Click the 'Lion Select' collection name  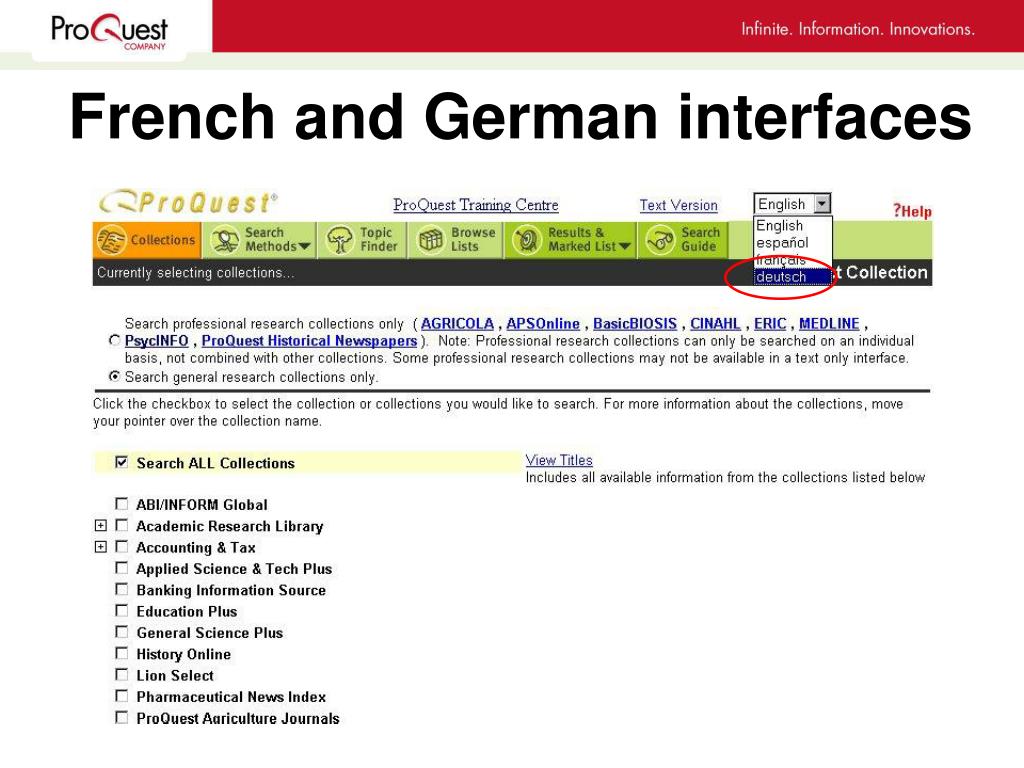(x=175, y=675)
